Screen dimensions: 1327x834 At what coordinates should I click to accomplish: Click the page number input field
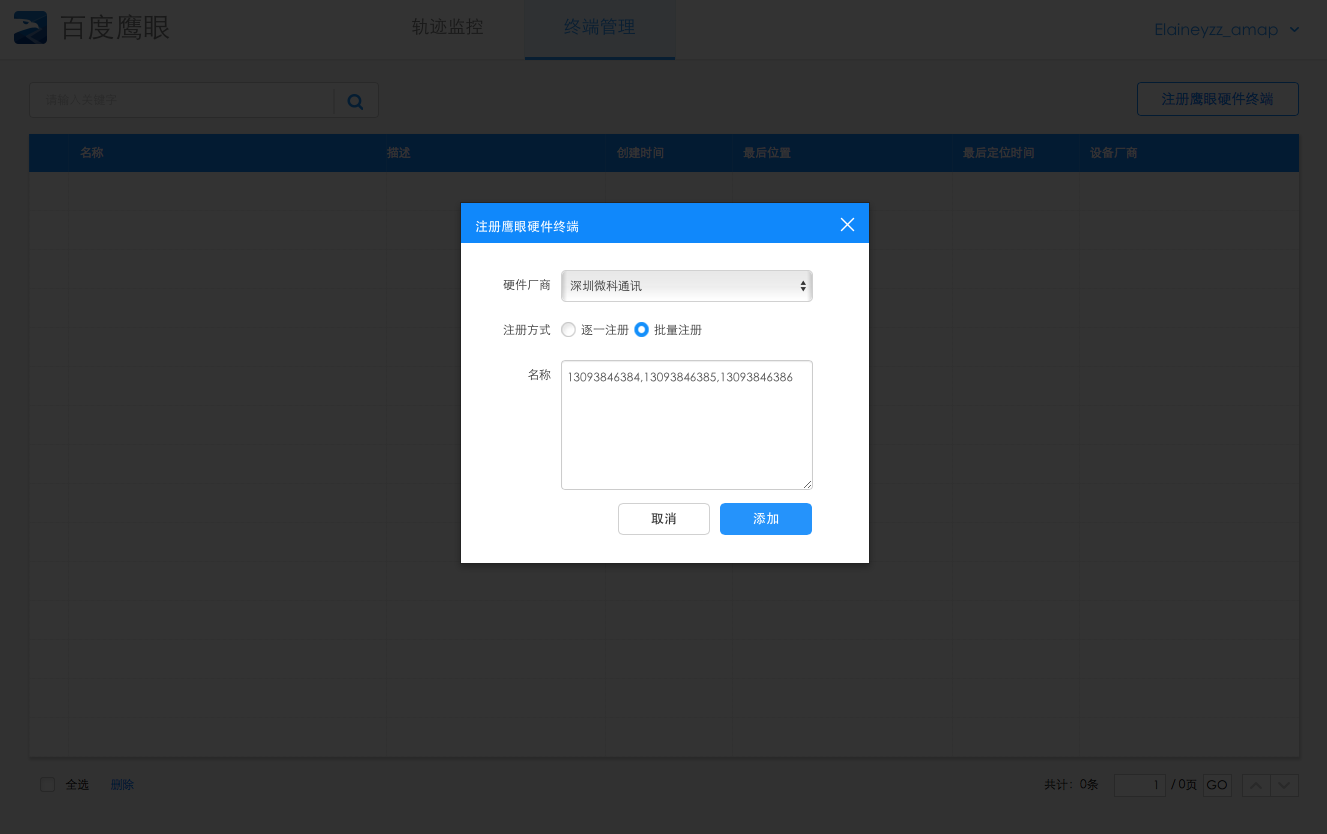(1139, 785)
